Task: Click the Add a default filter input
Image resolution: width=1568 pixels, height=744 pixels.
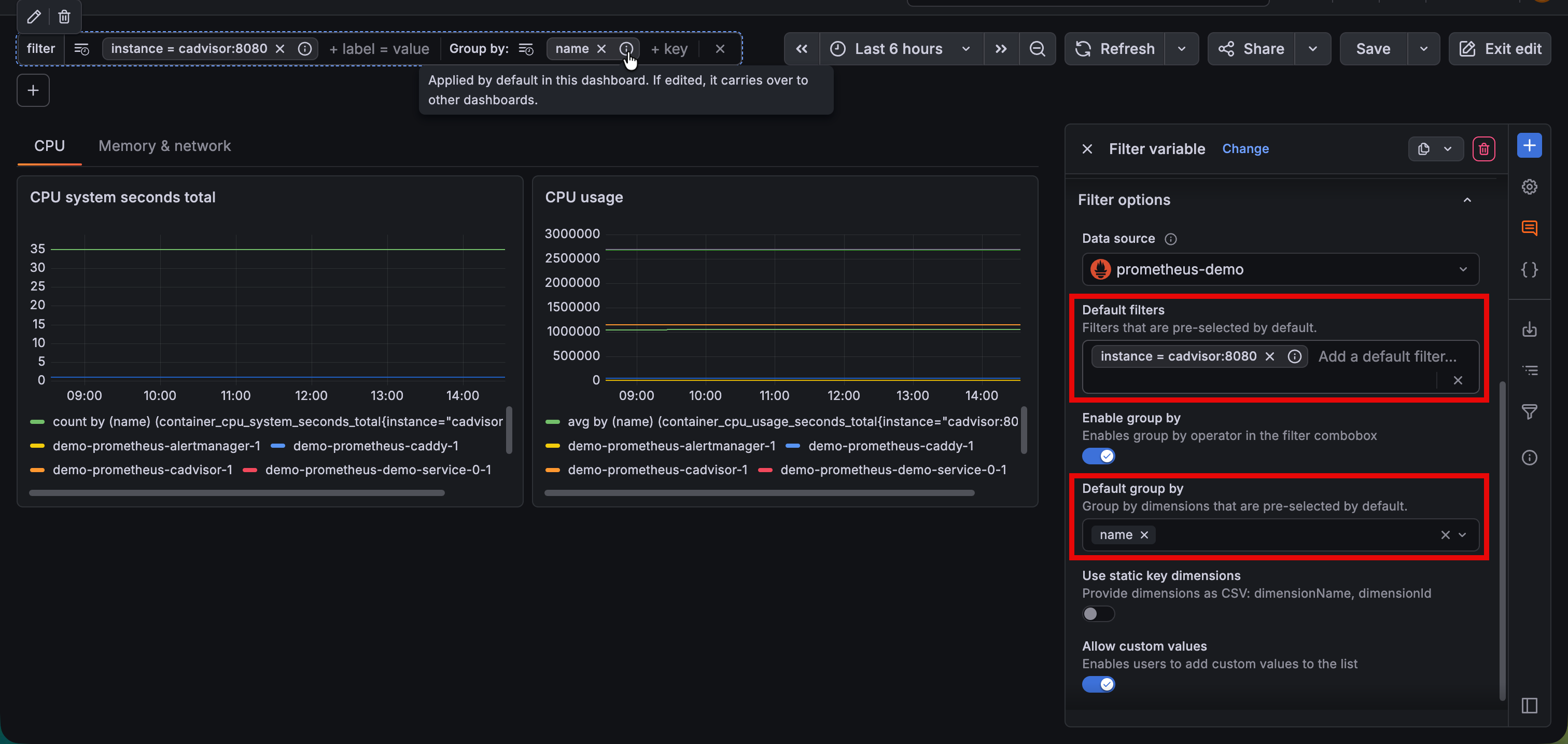Action: pos(1387,357)
